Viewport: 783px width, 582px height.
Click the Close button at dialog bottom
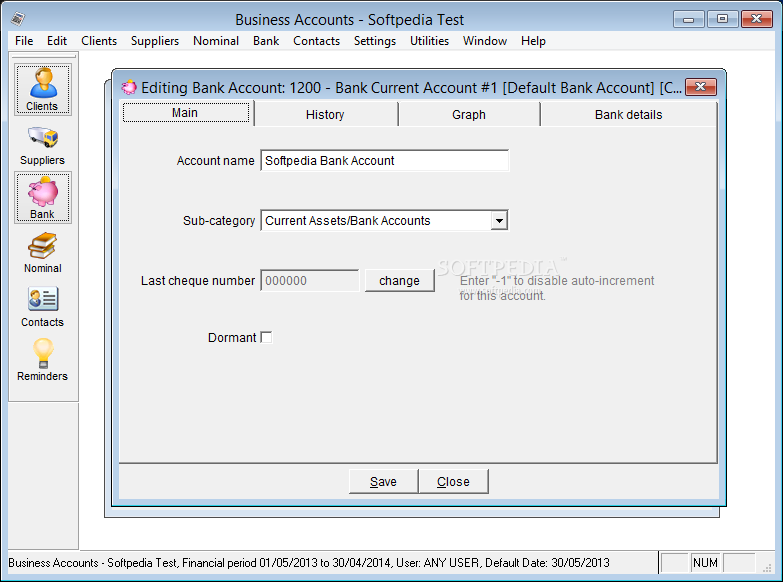tap(453, 482)
